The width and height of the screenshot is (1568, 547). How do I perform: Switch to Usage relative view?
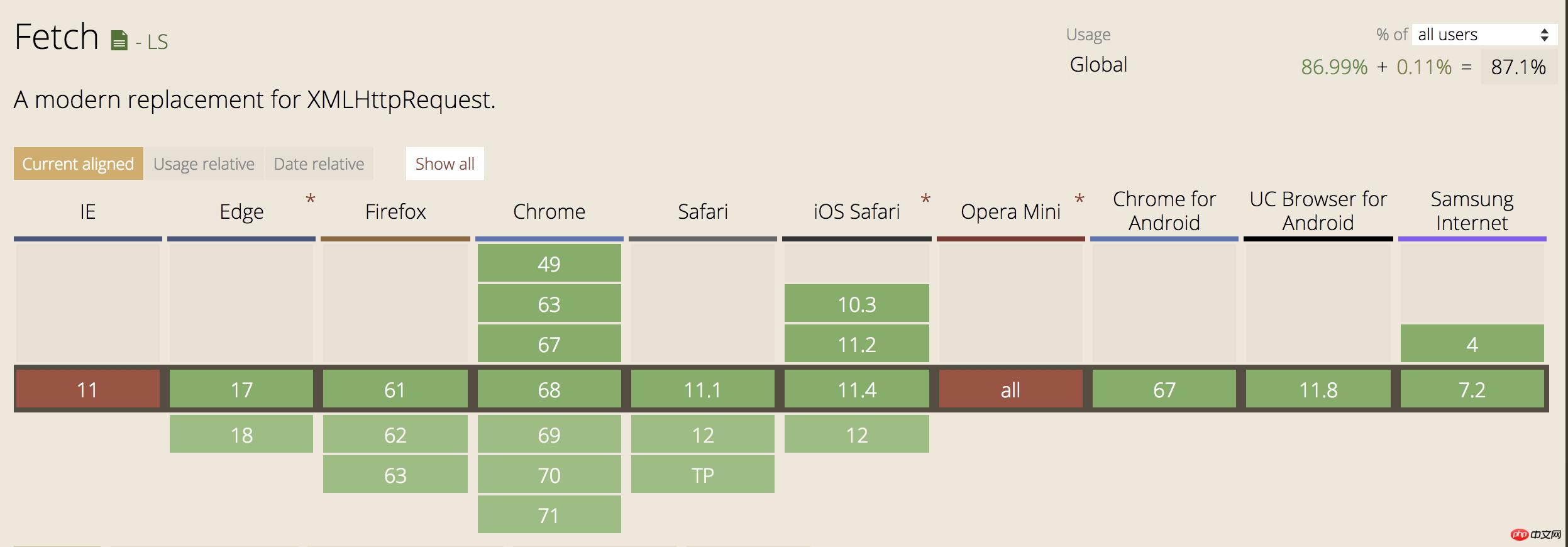pyautogui.click(x=204, y=164)
